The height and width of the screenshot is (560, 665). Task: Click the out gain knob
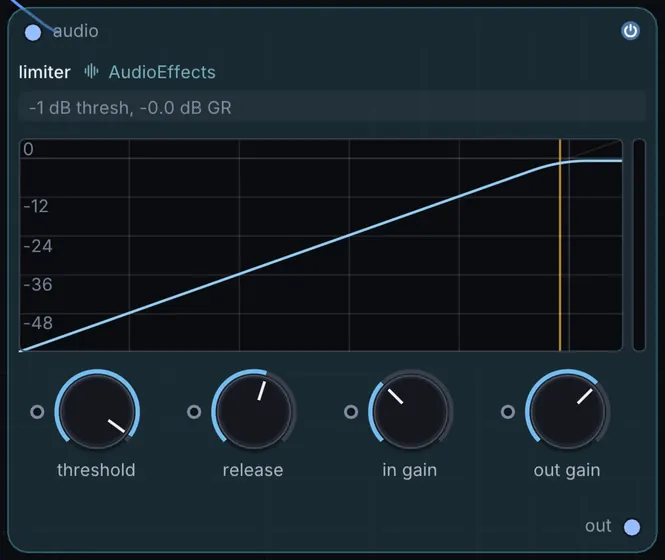[x=567, y=412]
